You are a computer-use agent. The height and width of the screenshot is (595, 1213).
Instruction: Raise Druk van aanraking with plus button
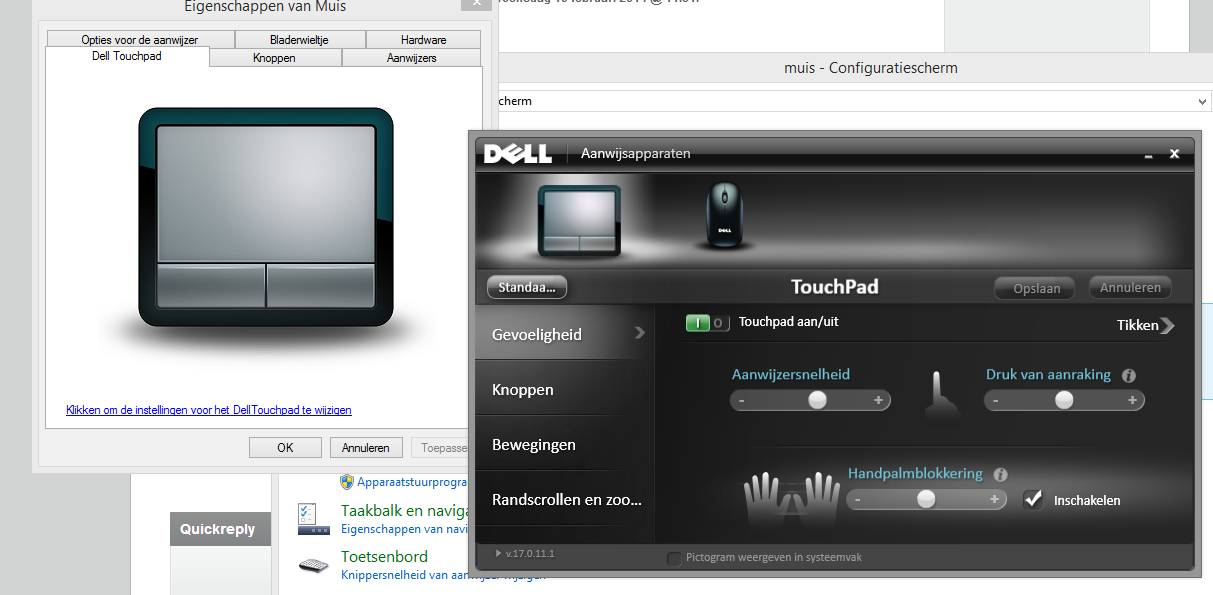pos(1133,401)
